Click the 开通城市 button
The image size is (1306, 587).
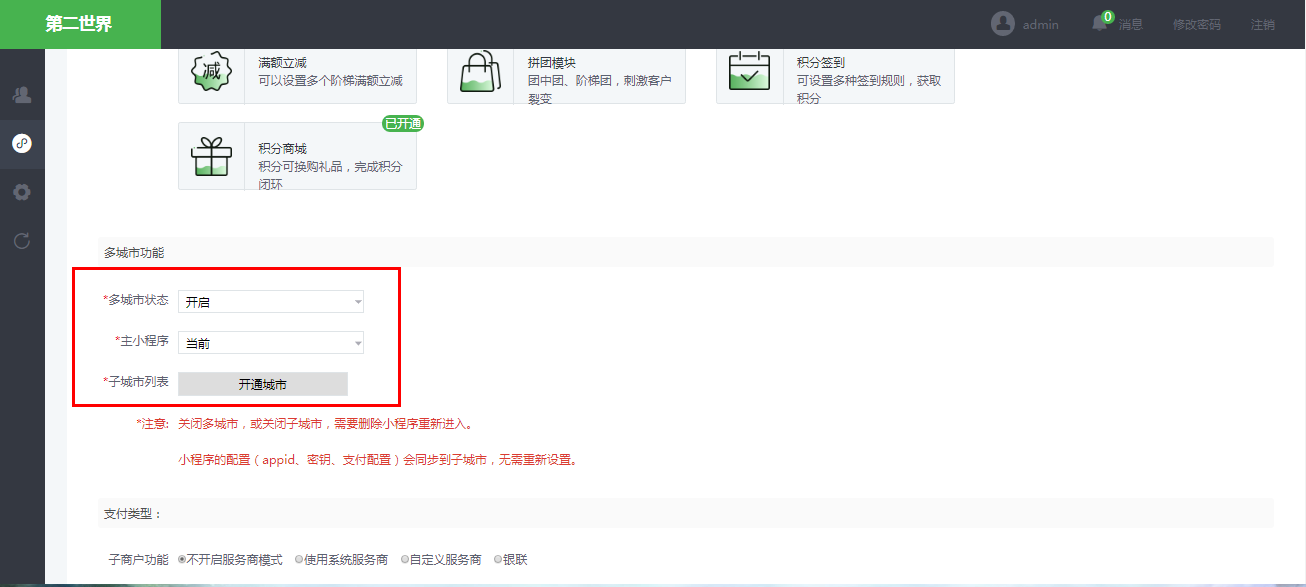coord(263,384)
